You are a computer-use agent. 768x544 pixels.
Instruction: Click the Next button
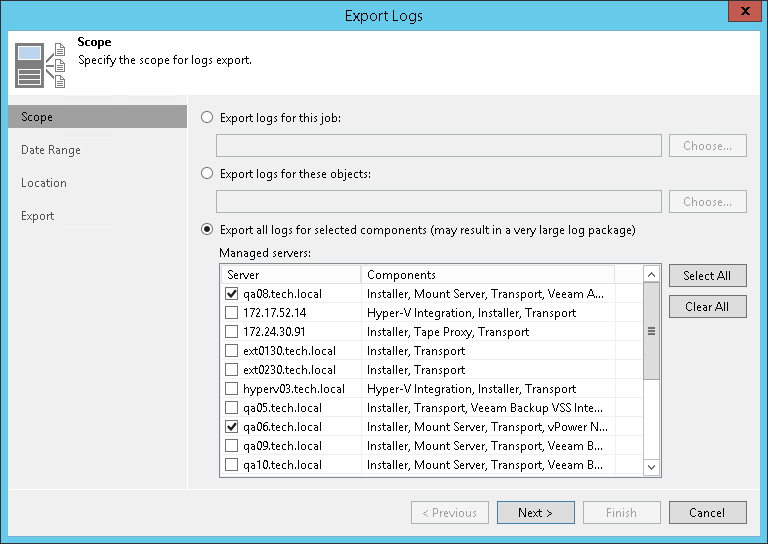pos(536,513)
